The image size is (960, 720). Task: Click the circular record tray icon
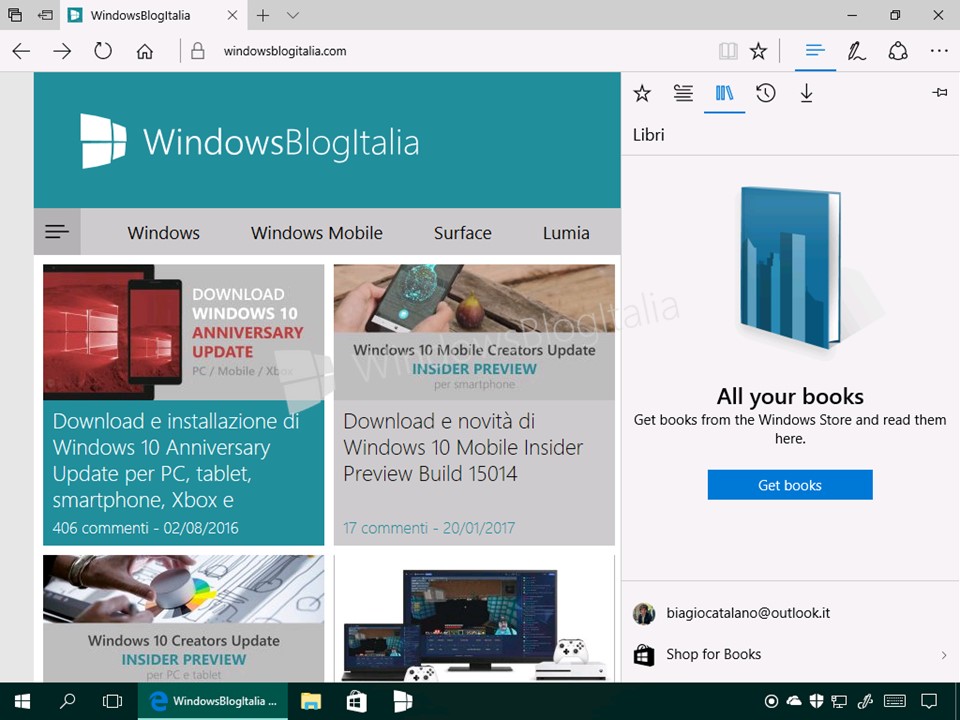point(771,701)
